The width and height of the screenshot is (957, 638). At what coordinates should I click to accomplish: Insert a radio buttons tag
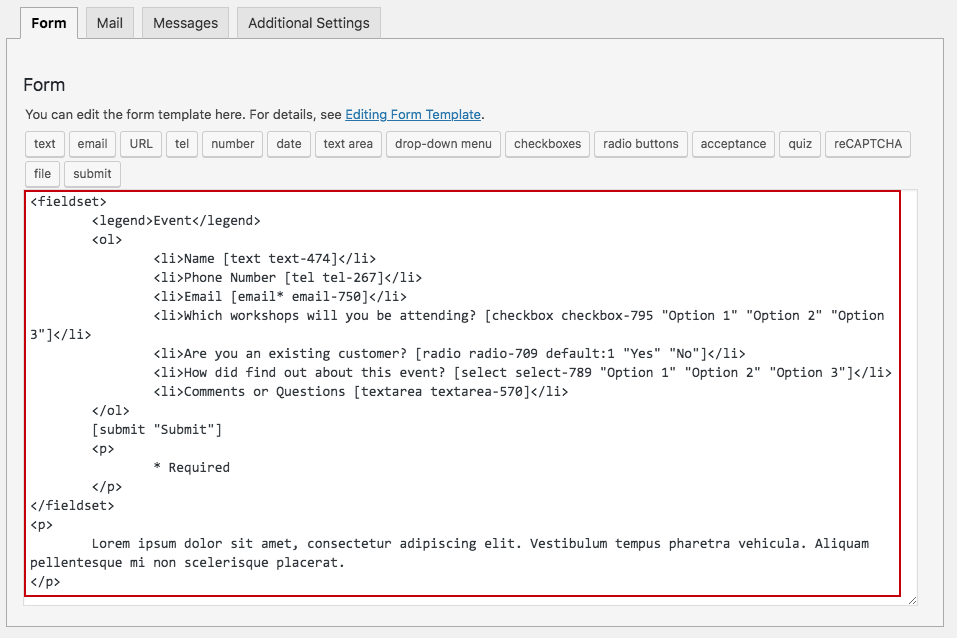(641, 144)
